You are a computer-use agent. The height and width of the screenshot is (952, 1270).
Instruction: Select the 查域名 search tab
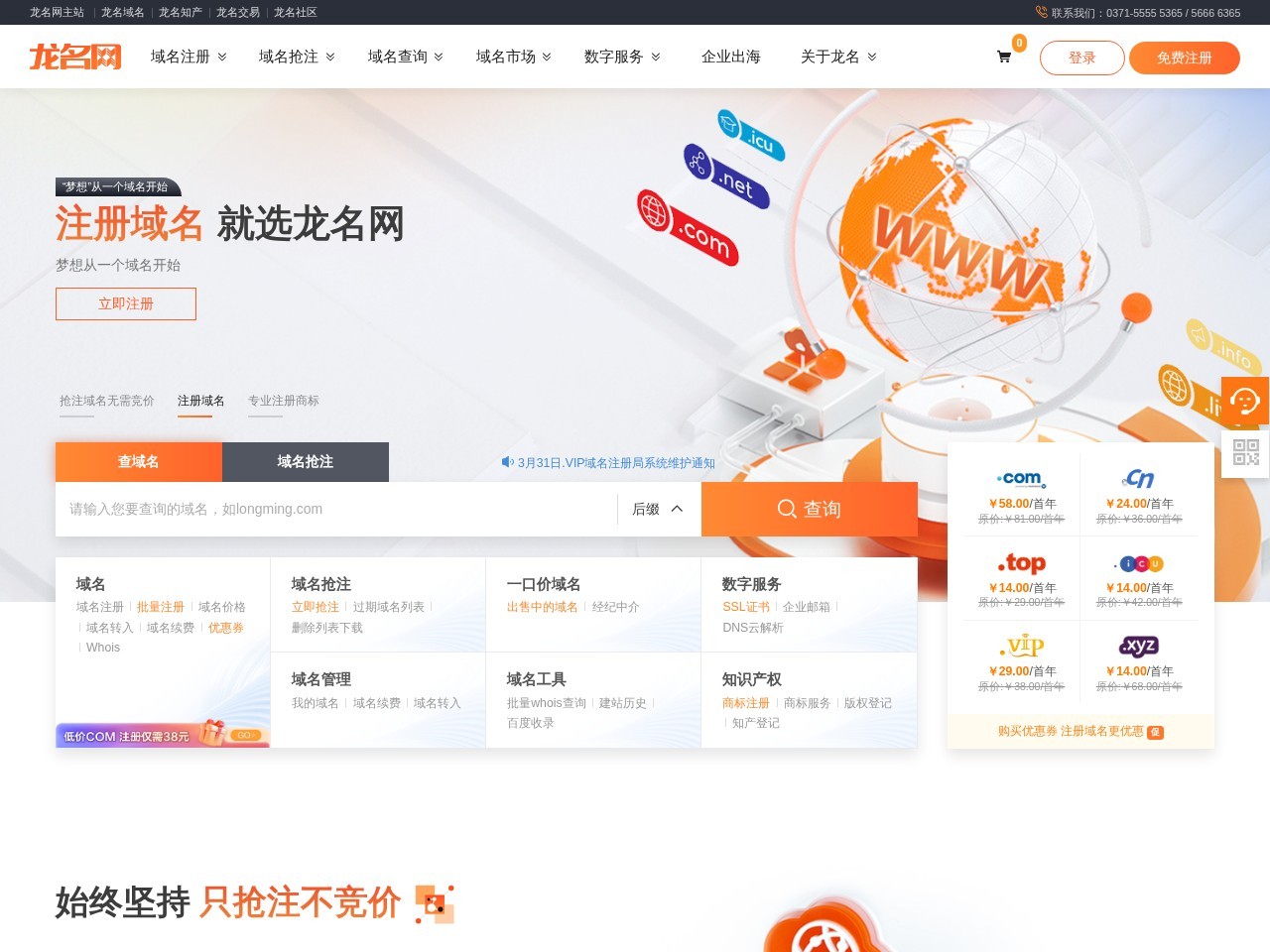(138, 462)
